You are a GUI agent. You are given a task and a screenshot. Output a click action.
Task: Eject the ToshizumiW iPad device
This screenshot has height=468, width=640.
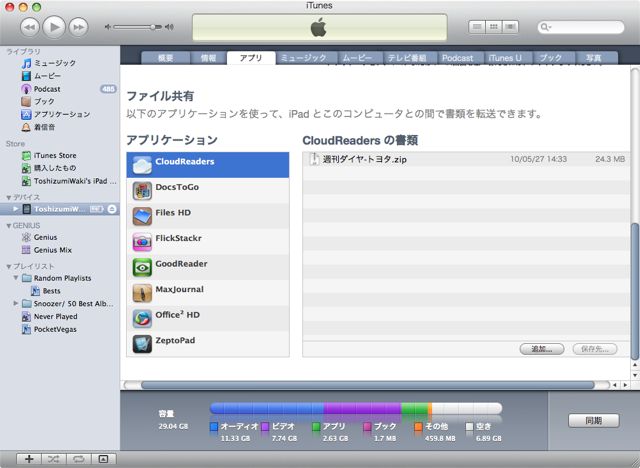112,209
